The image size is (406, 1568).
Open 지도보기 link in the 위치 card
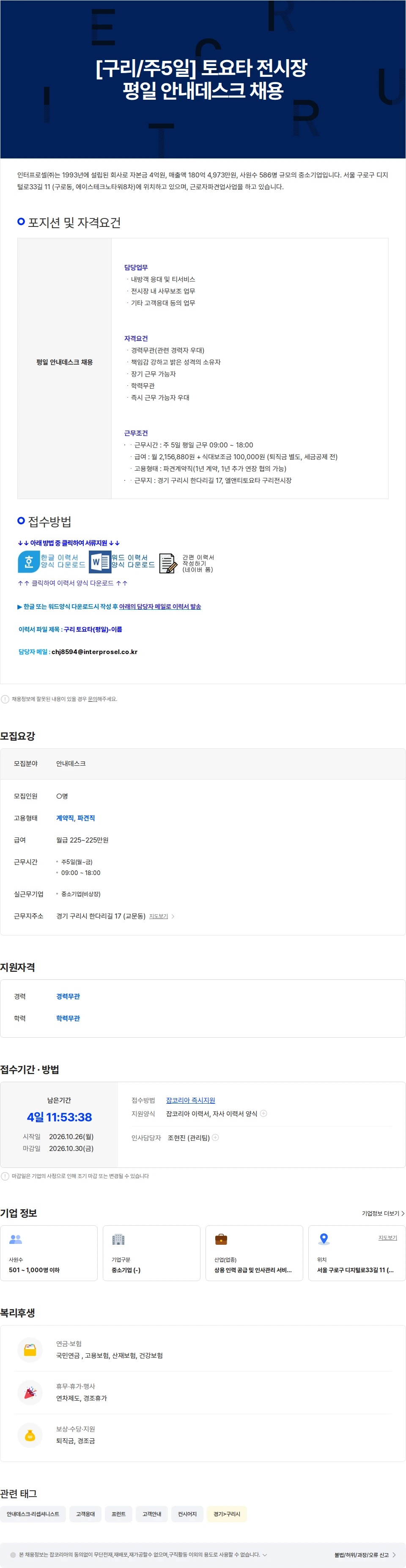pos(388,1238)
